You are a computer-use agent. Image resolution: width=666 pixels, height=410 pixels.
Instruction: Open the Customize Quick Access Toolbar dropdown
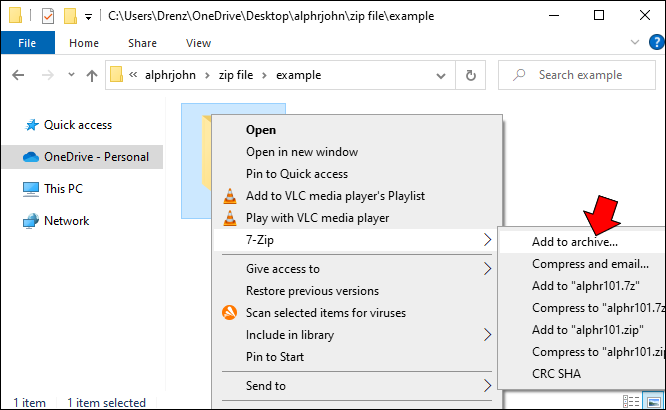coord(89,16)
